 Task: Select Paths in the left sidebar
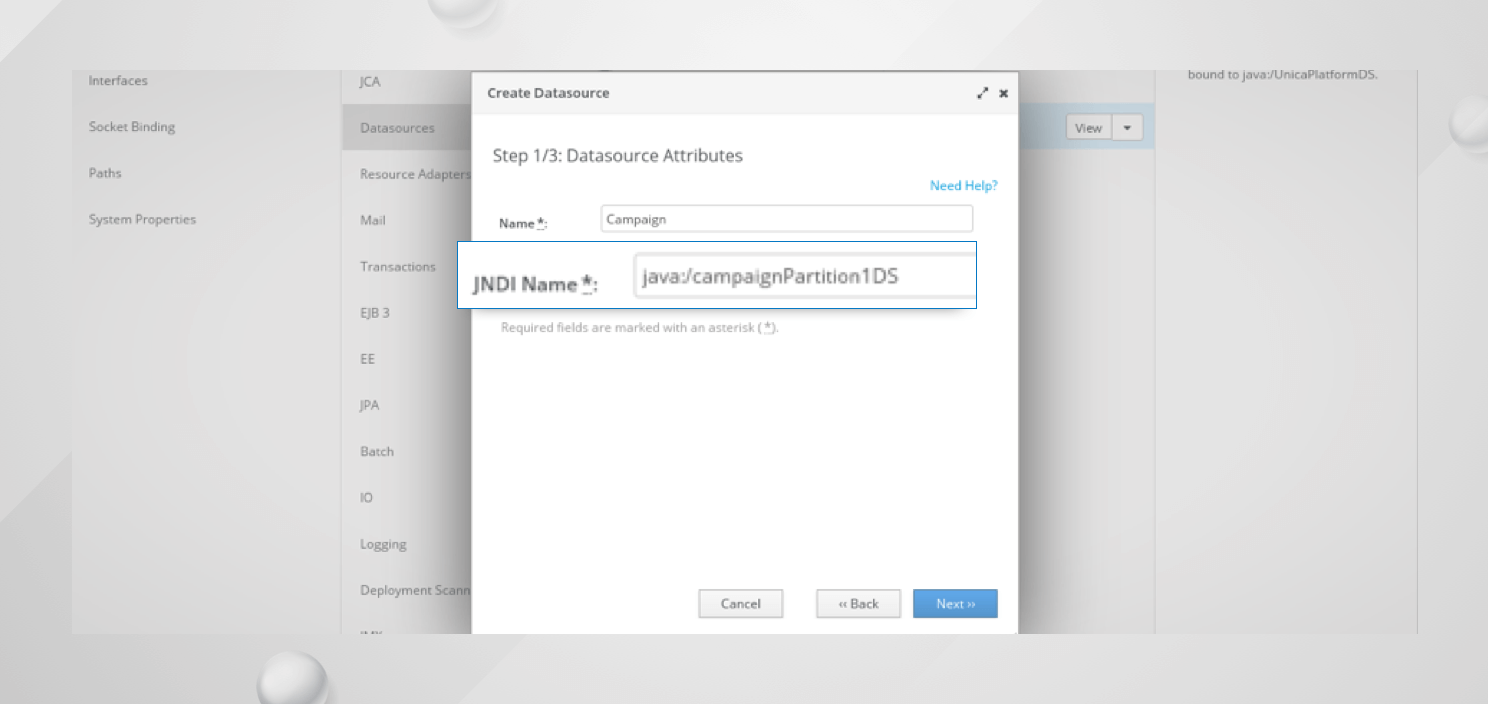click(105, 173)
